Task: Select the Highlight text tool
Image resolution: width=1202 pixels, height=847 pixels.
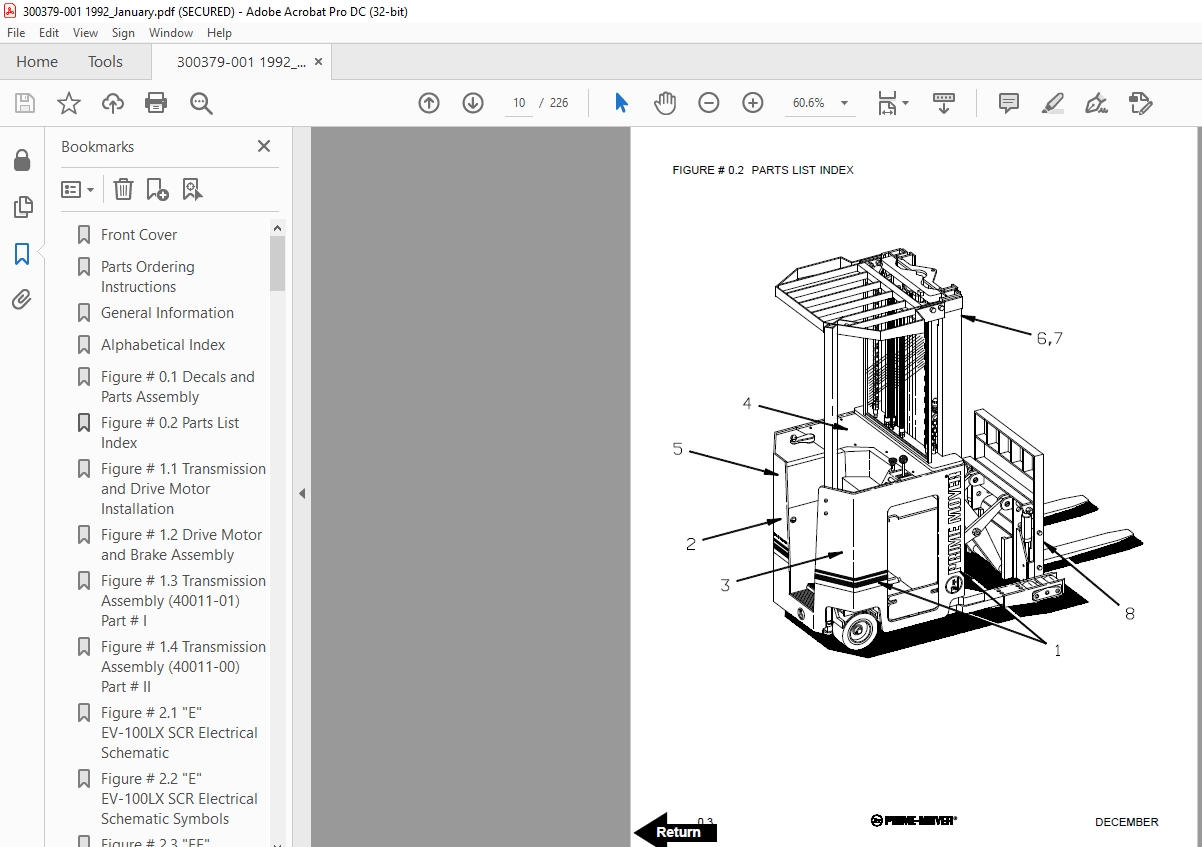Action: pyautogui.click(x=1053, y=103)
